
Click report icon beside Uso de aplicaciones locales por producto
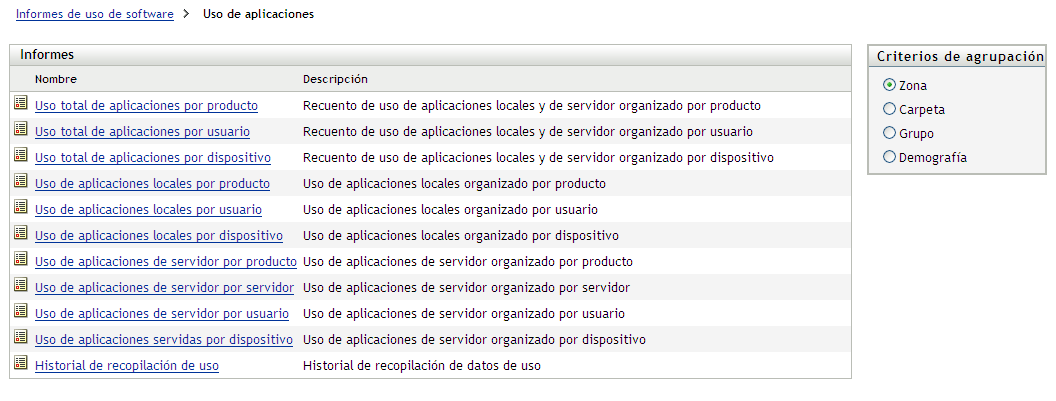point(20,181)
